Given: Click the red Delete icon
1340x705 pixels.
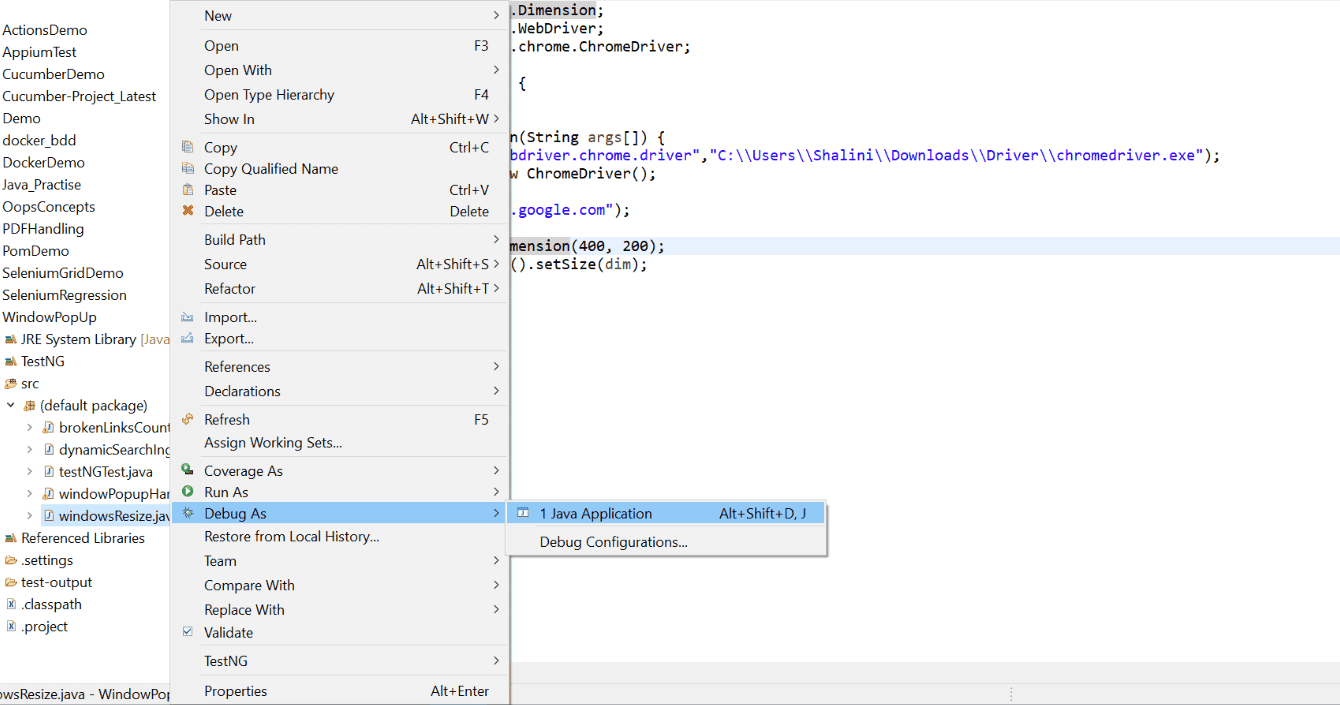Looking at the screenshot, I should point(188,211).
